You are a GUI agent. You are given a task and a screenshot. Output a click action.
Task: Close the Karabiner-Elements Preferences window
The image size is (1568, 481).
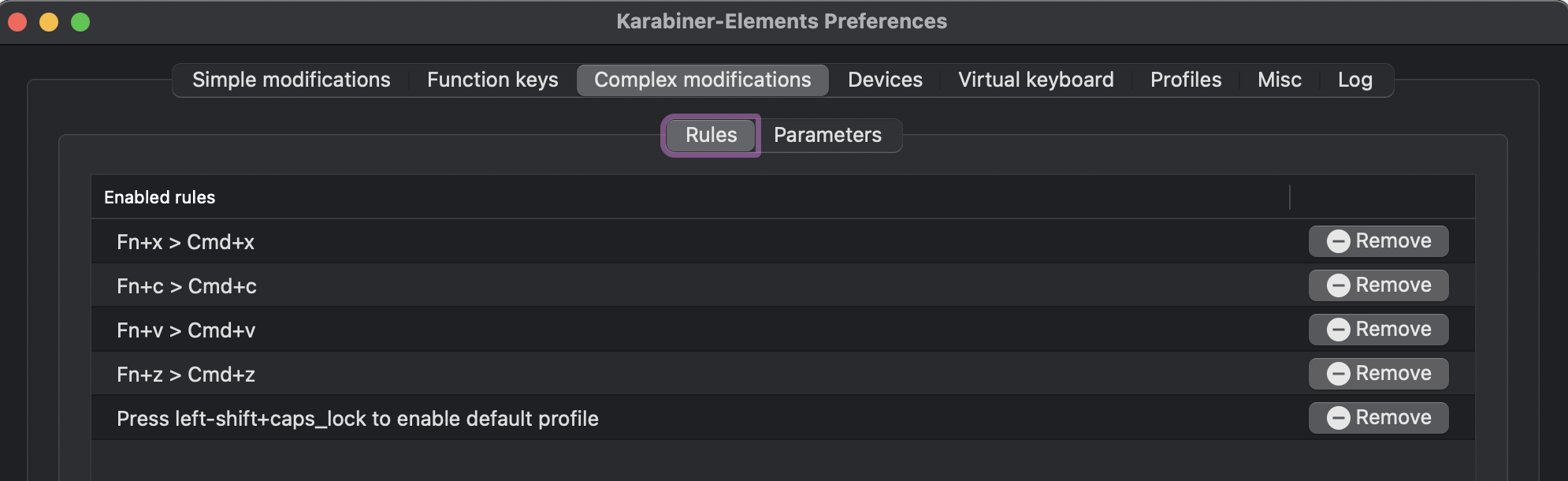point(17,22)
